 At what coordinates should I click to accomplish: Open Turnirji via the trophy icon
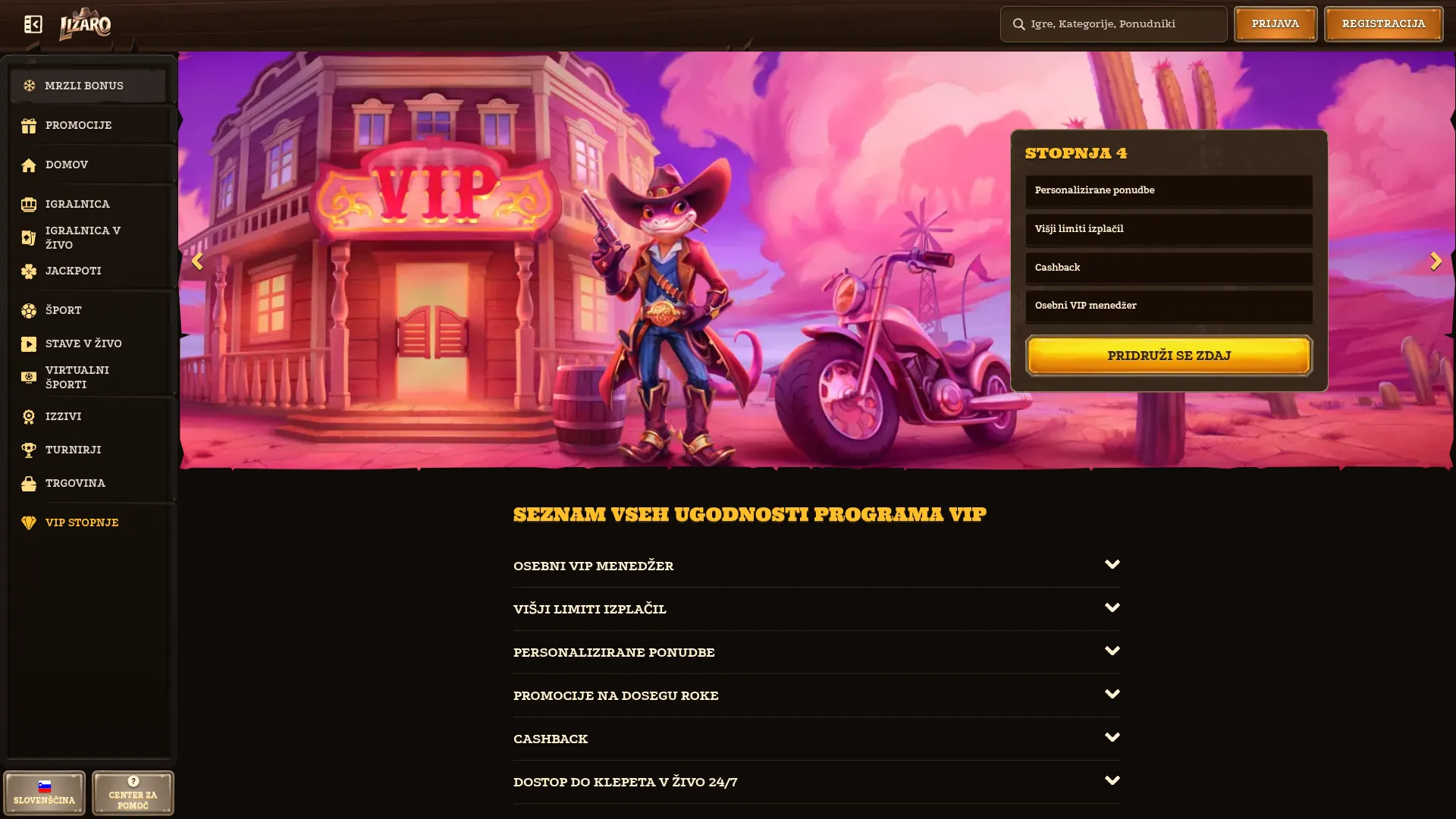(29, 450)
